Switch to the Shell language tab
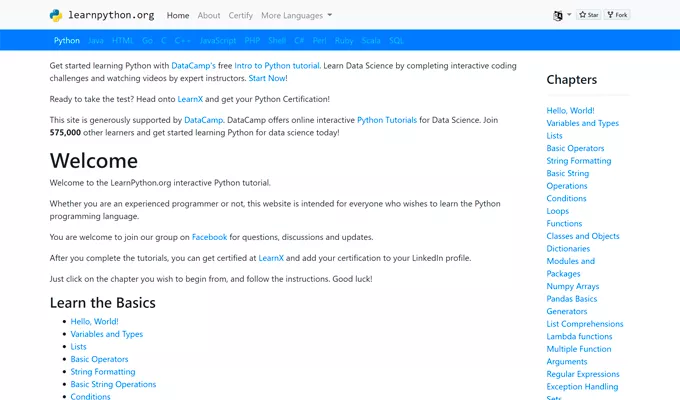This screenshot has width=680, height=400. pyautogui.click(x=277, y=41)
